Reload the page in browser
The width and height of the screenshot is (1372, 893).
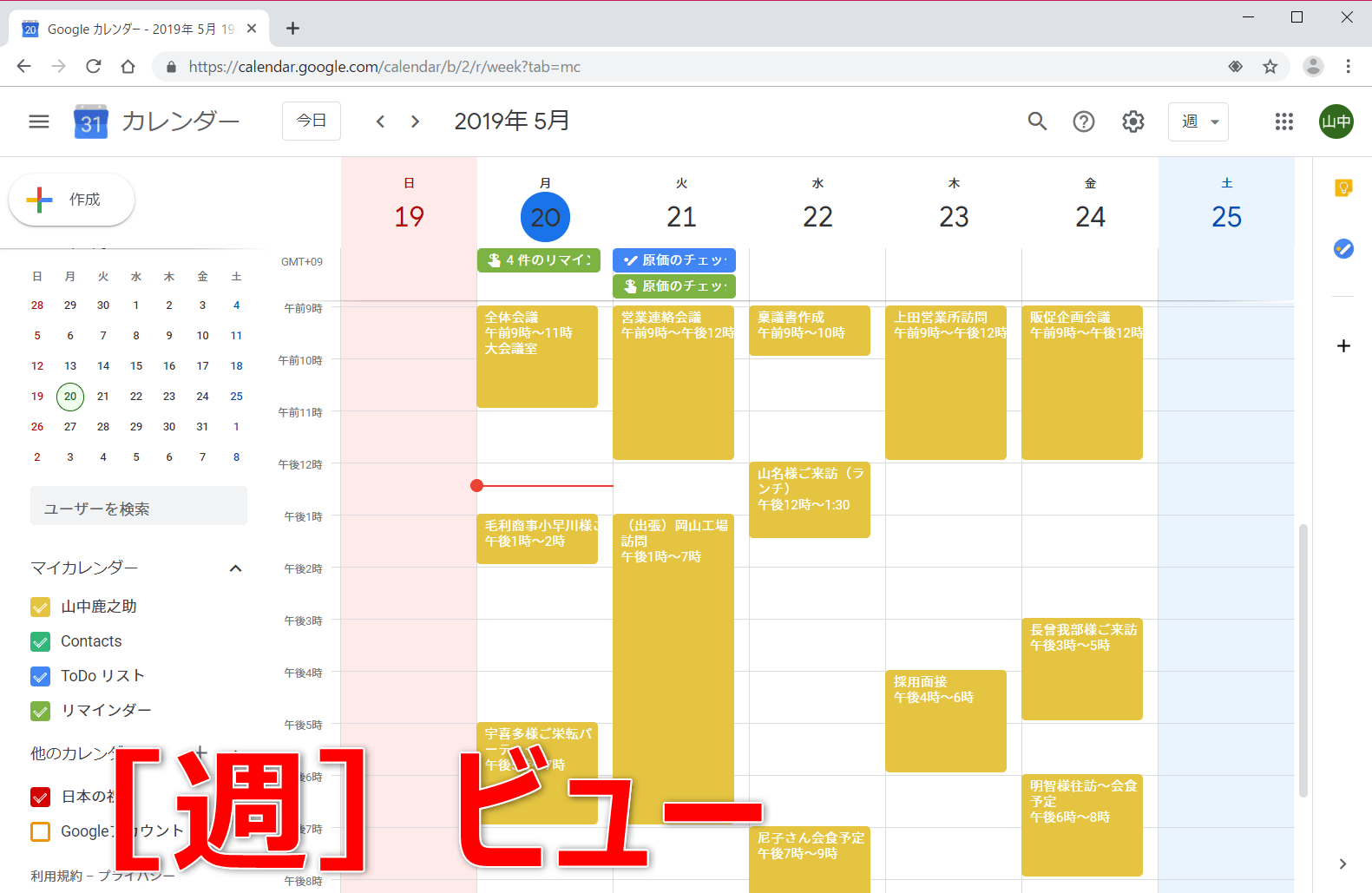tap(94, 67)
